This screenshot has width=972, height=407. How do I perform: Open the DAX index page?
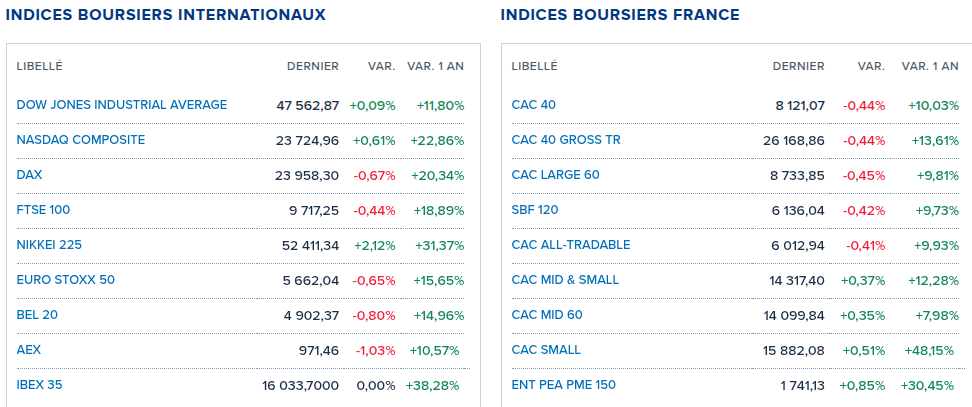pyautogui.click(x=30, y=175)
